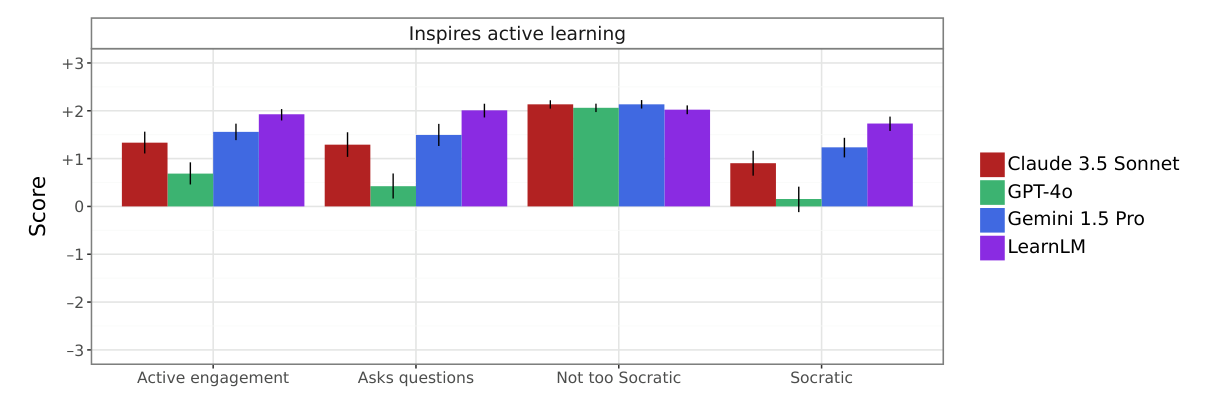Select the LearnLM legend label
Viewport: 1209px width, 420px height.
pyautogui.click(x=1047, y=247)
